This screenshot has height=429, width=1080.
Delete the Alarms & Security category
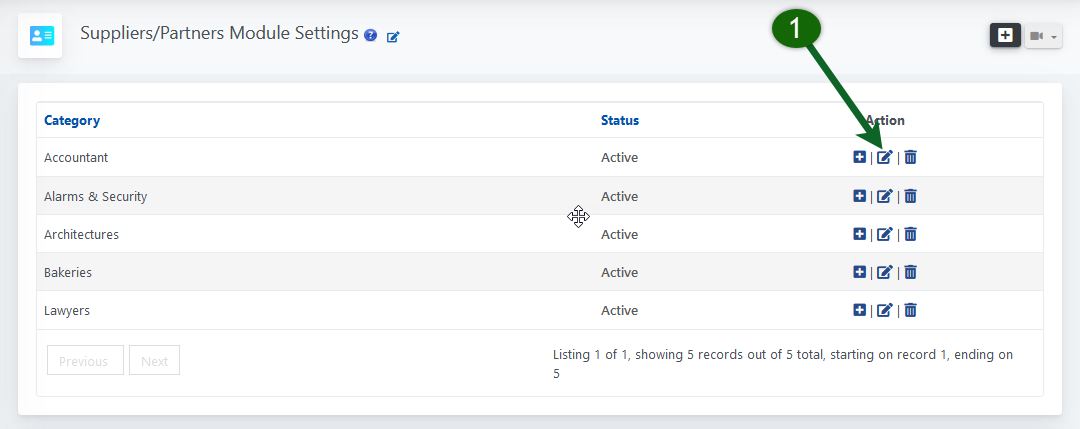tap(910, 196)
